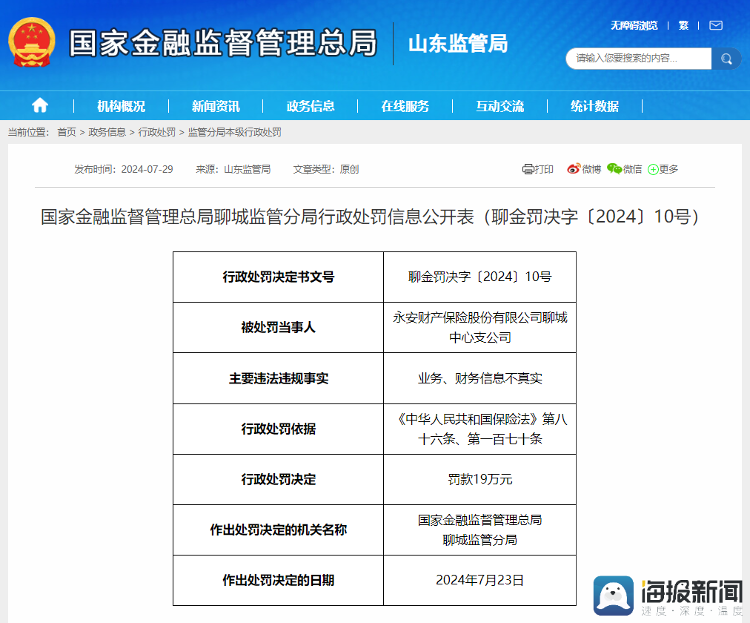This screenshot has width=750, height=623.
Task: Share article via Weibo icon
Action: tap(573, 170)
